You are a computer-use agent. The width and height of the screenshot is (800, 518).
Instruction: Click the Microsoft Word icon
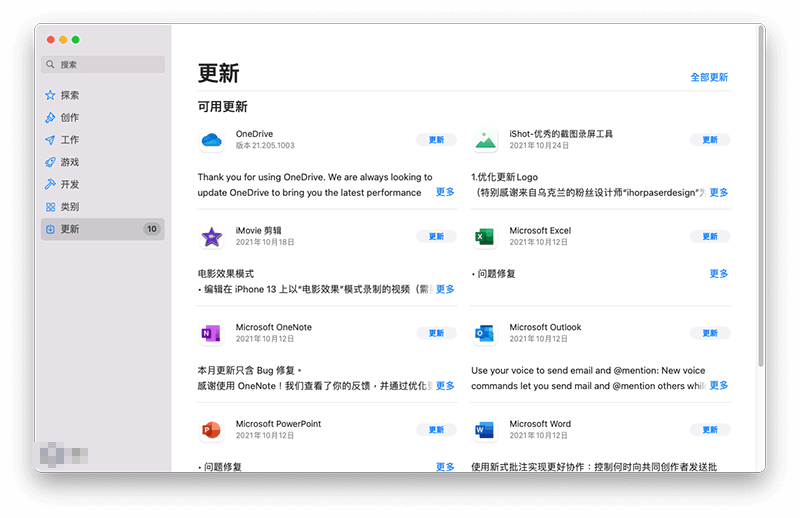pos(485,430)
